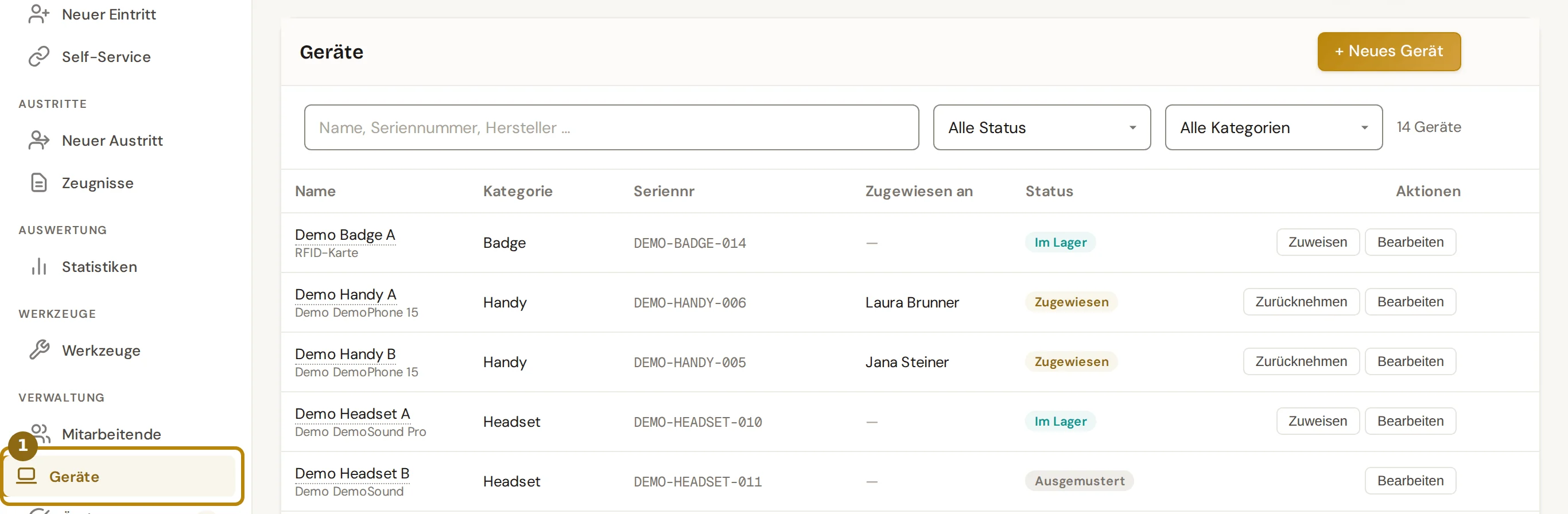
Task: Open the Alle Kategorien dropdown
Action: tap(1274, 127)
